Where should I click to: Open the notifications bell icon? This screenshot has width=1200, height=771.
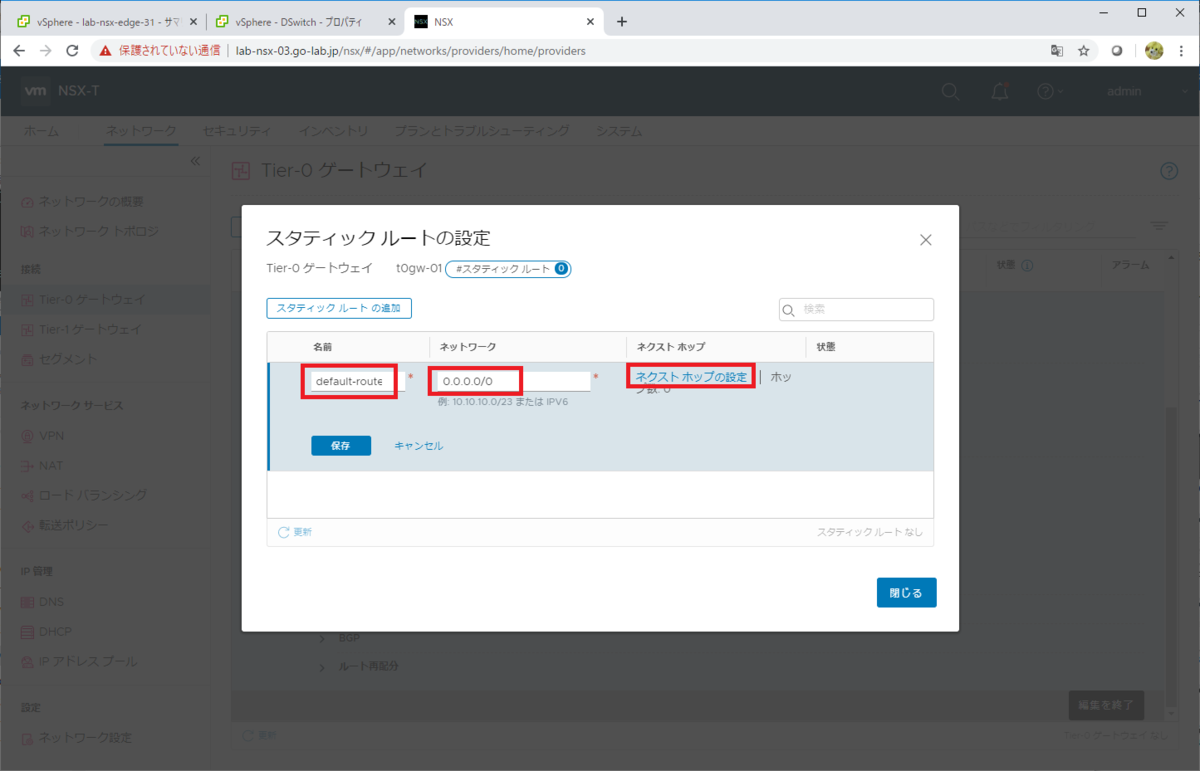999,92
